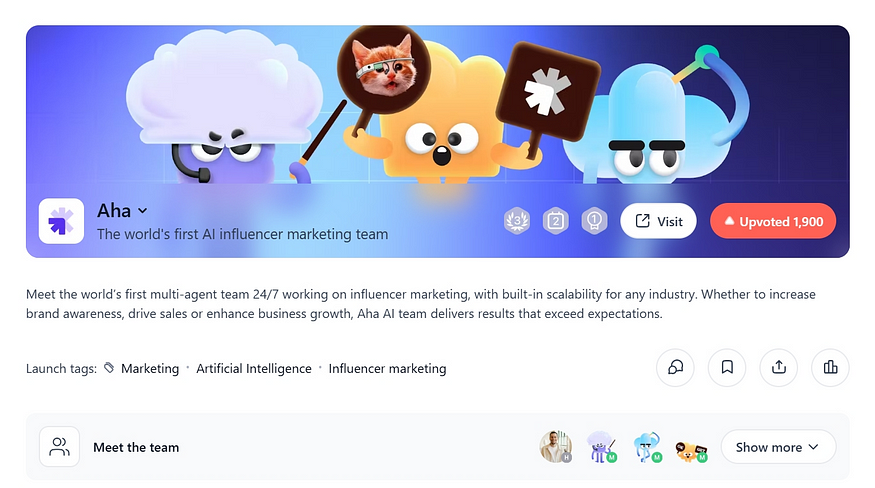Open the comment discussion icon
875x488 pixels.
click(675, 367)
